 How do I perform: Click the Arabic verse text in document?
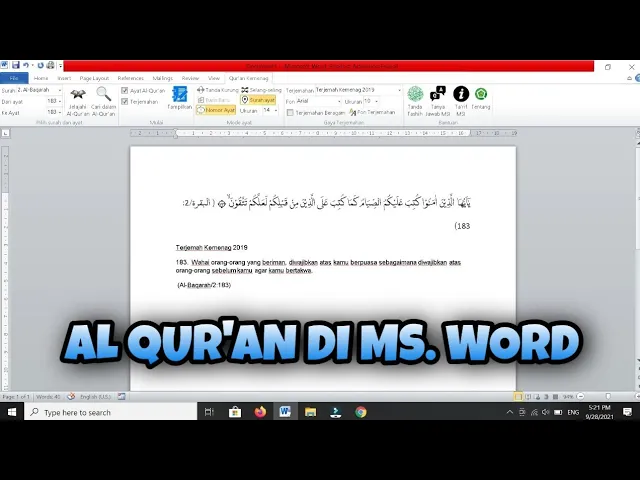[327, 202]
